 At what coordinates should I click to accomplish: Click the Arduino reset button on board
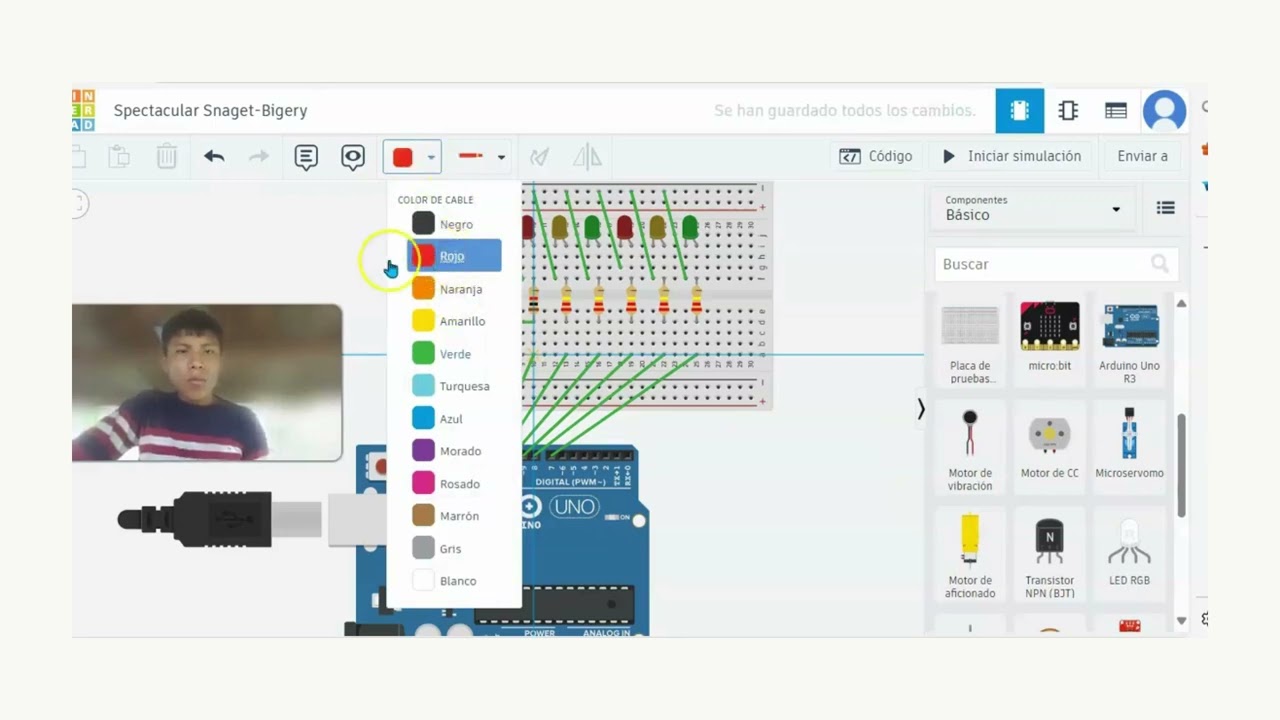coord(378,465)
